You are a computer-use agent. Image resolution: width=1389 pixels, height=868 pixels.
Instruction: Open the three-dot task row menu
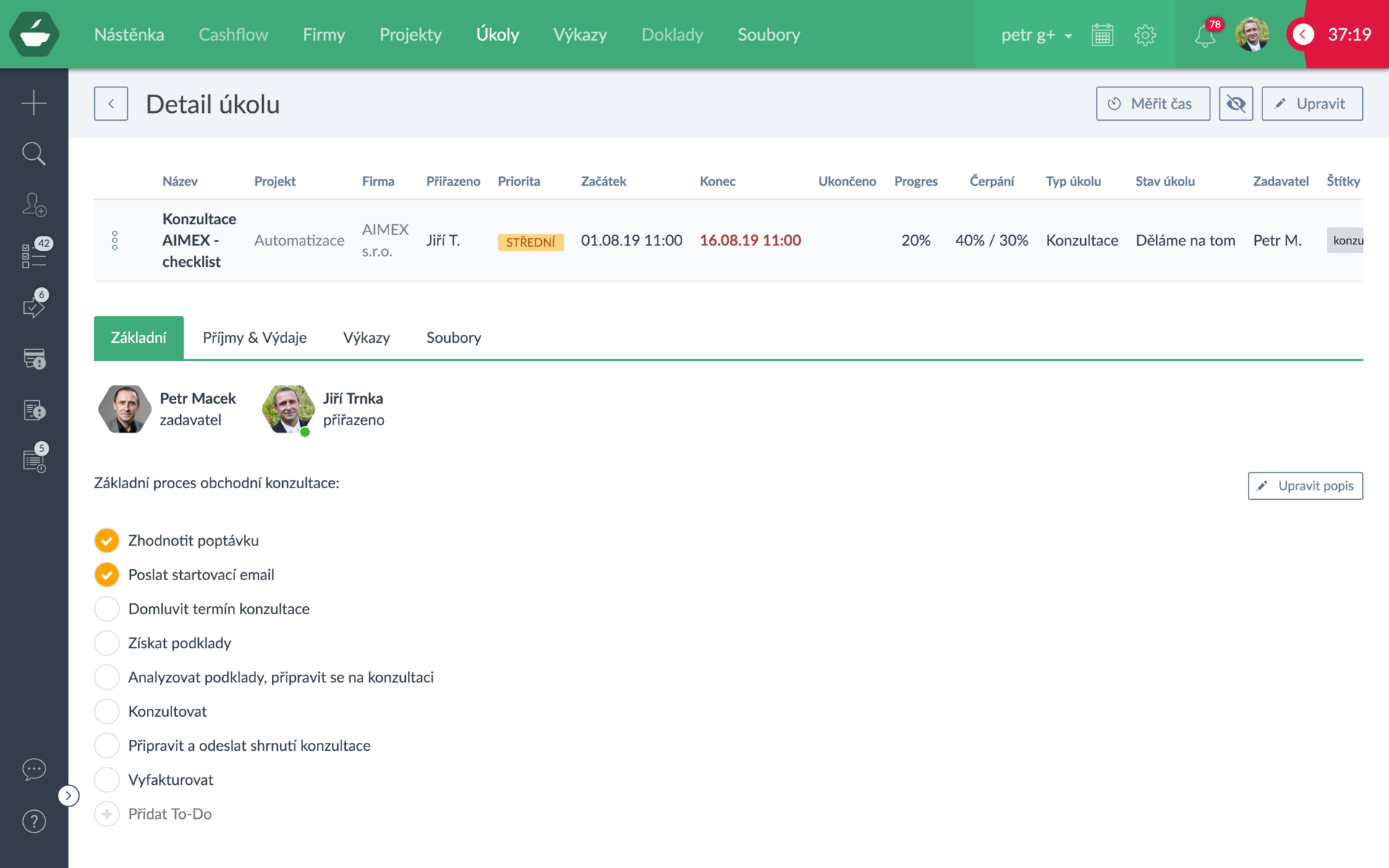click(115, 240)
